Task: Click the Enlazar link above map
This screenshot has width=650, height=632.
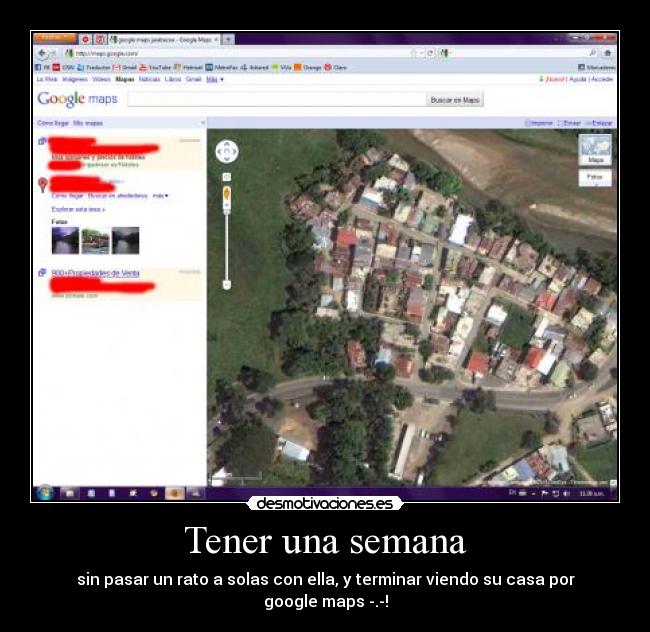Action: tap(599, 123)
